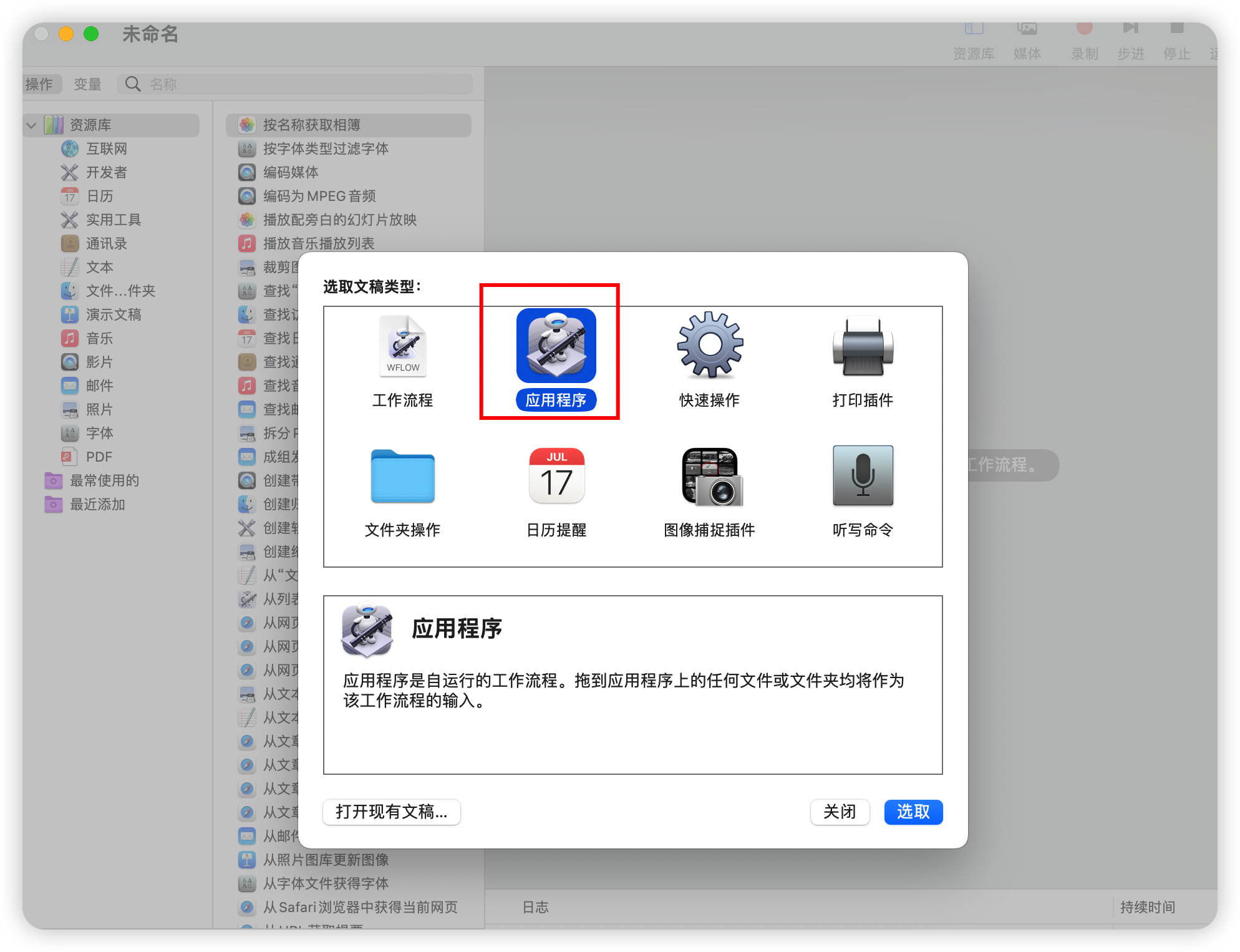Select 最常使用的 smart folder
Viewport: 1240px width, 952px height.
(x=104, y=481)
